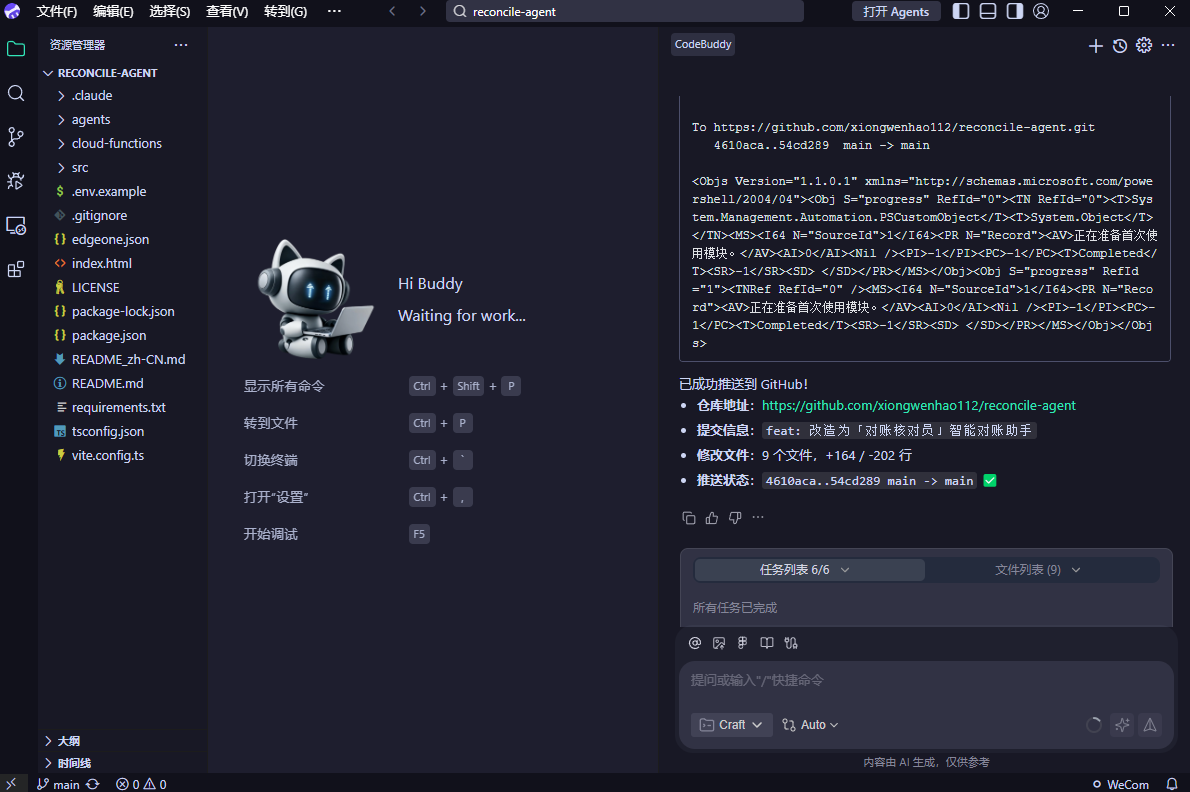Click the settings config icon beside book icon
Image resolution: width=1190 pixels, height=792 pixels.
coord(791,643)
